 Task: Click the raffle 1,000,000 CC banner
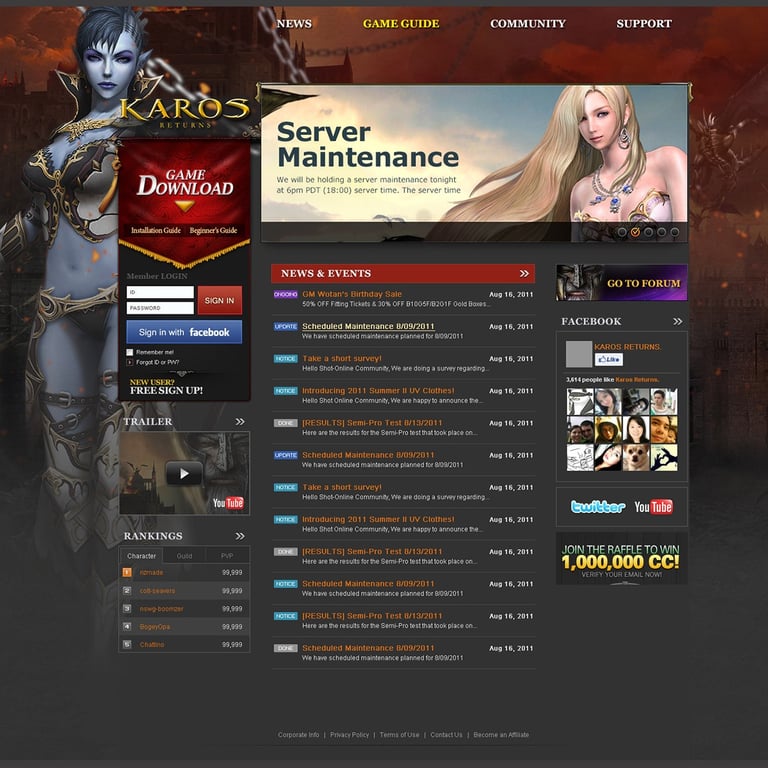click(622, 558)
